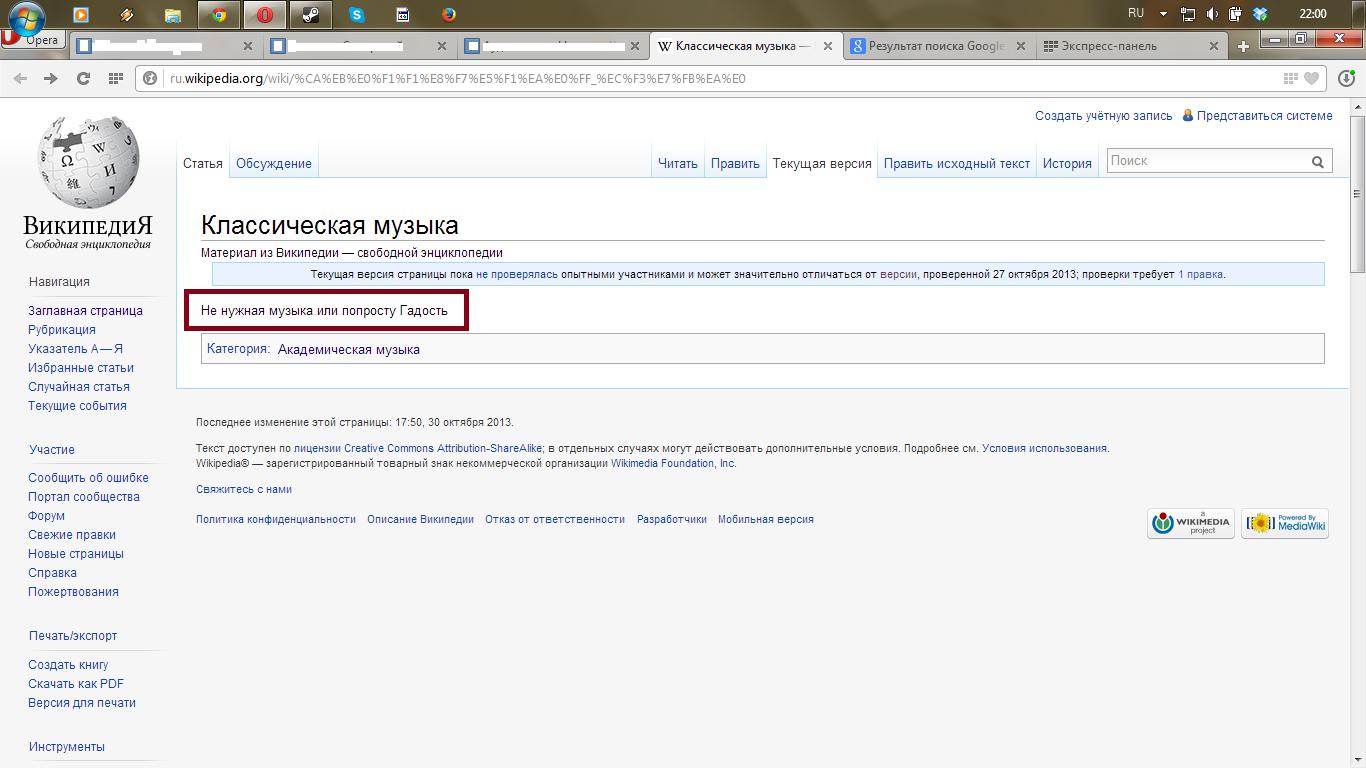
Task: Click the site info globe icon in address bar
Action: tap(151, 78)
